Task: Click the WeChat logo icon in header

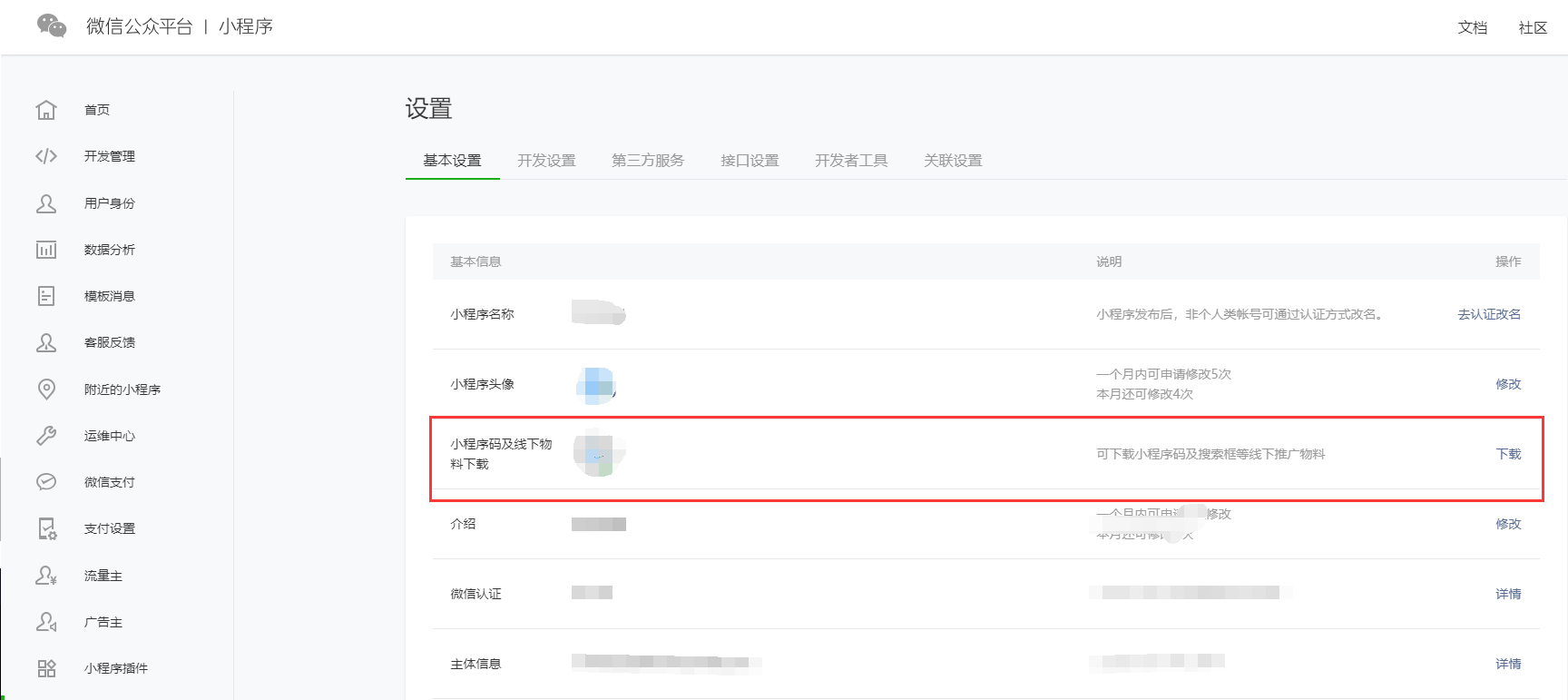Action: click(52, 26)
